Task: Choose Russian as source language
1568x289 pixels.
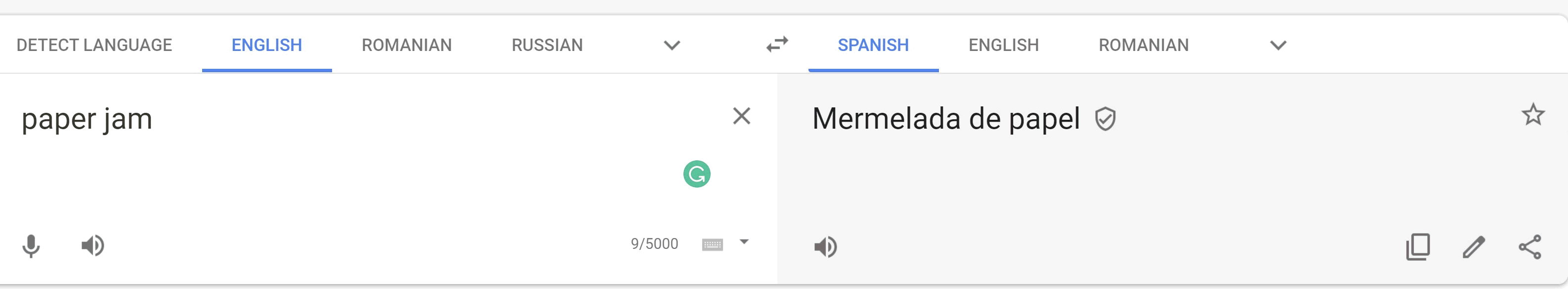Action: [x=547, y=45]
